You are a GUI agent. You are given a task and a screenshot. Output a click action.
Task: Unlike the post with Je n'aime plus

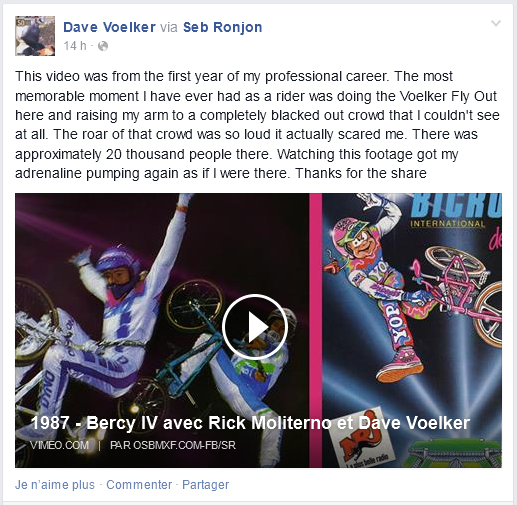tap(55, 485)
